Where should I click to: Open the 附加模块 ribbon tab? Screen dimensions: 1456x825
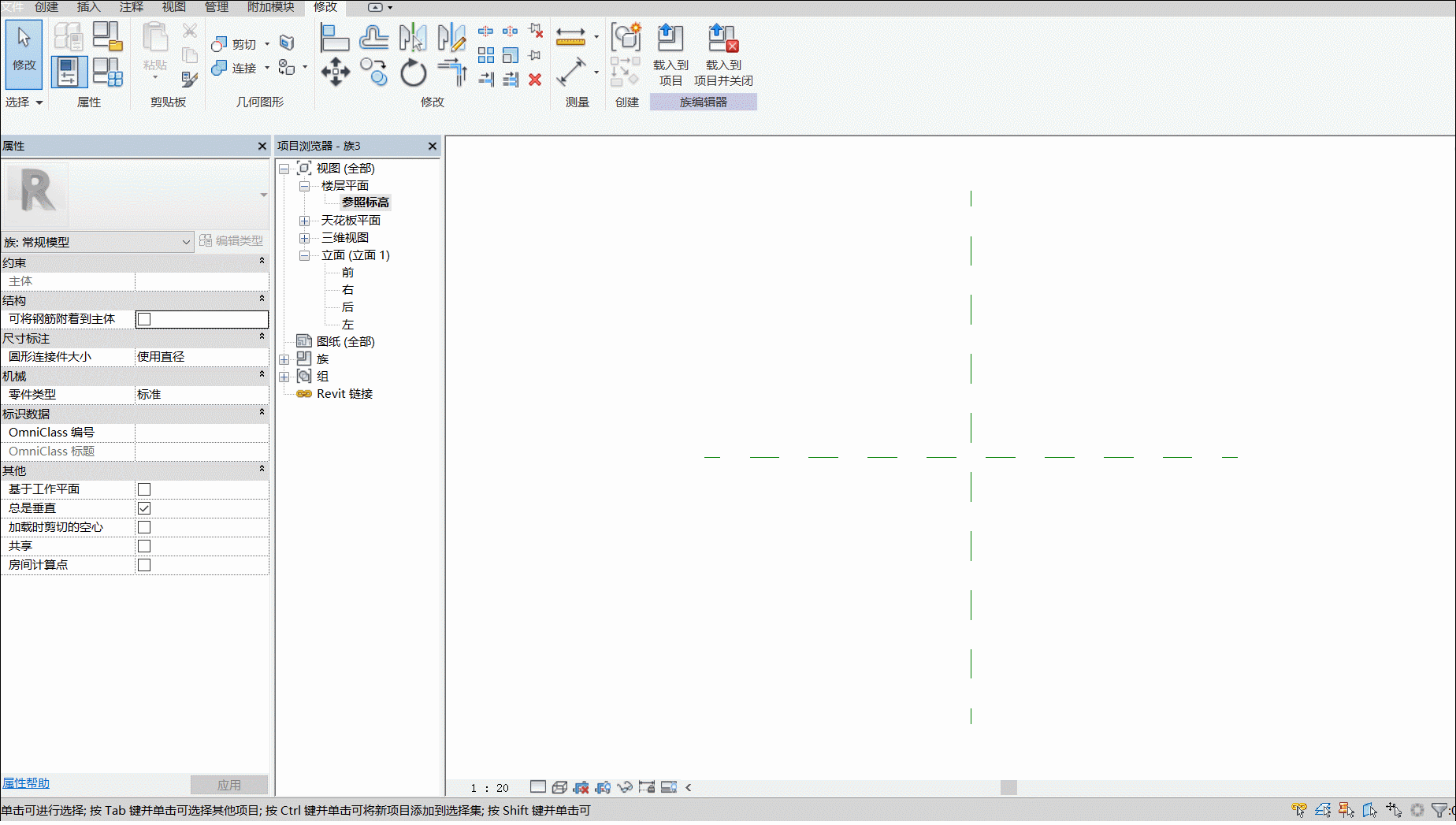pos(271,7)
